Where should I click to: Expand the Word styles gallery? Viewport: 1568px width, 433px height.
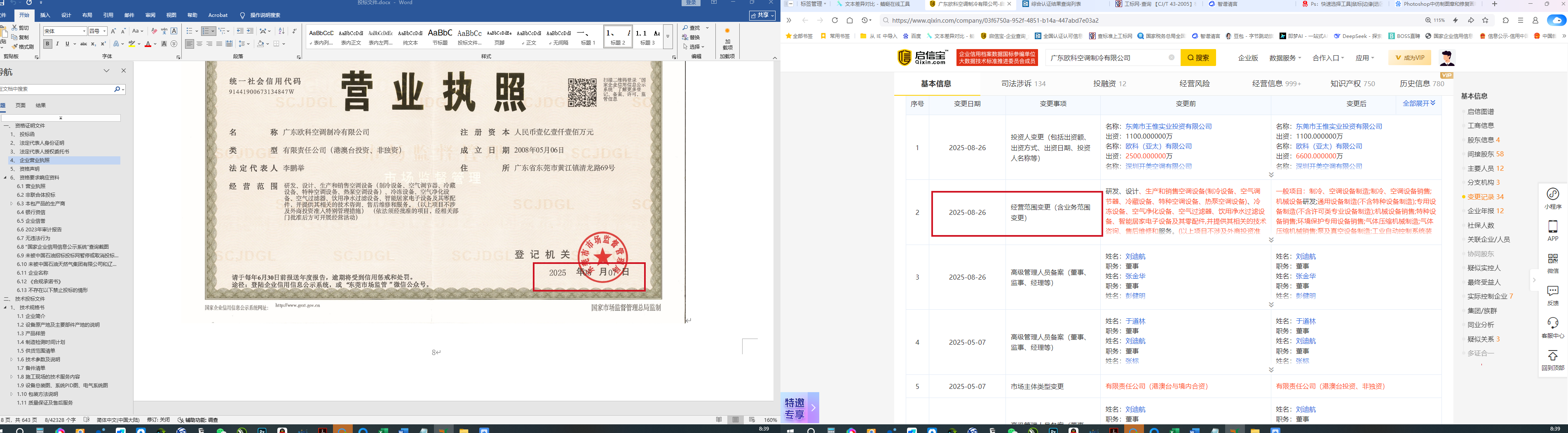[x=668, y=37]
